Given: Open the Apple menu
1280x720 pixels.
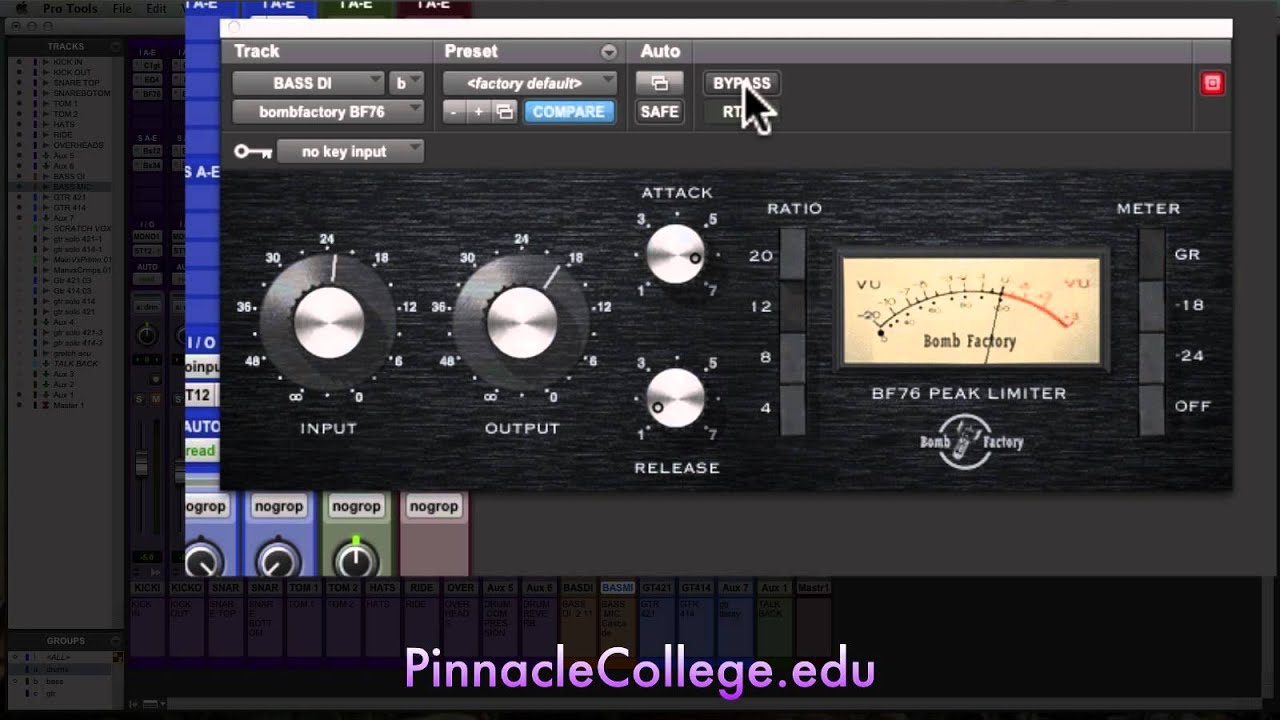Looking at the screenshot, I should click(20, 8).
